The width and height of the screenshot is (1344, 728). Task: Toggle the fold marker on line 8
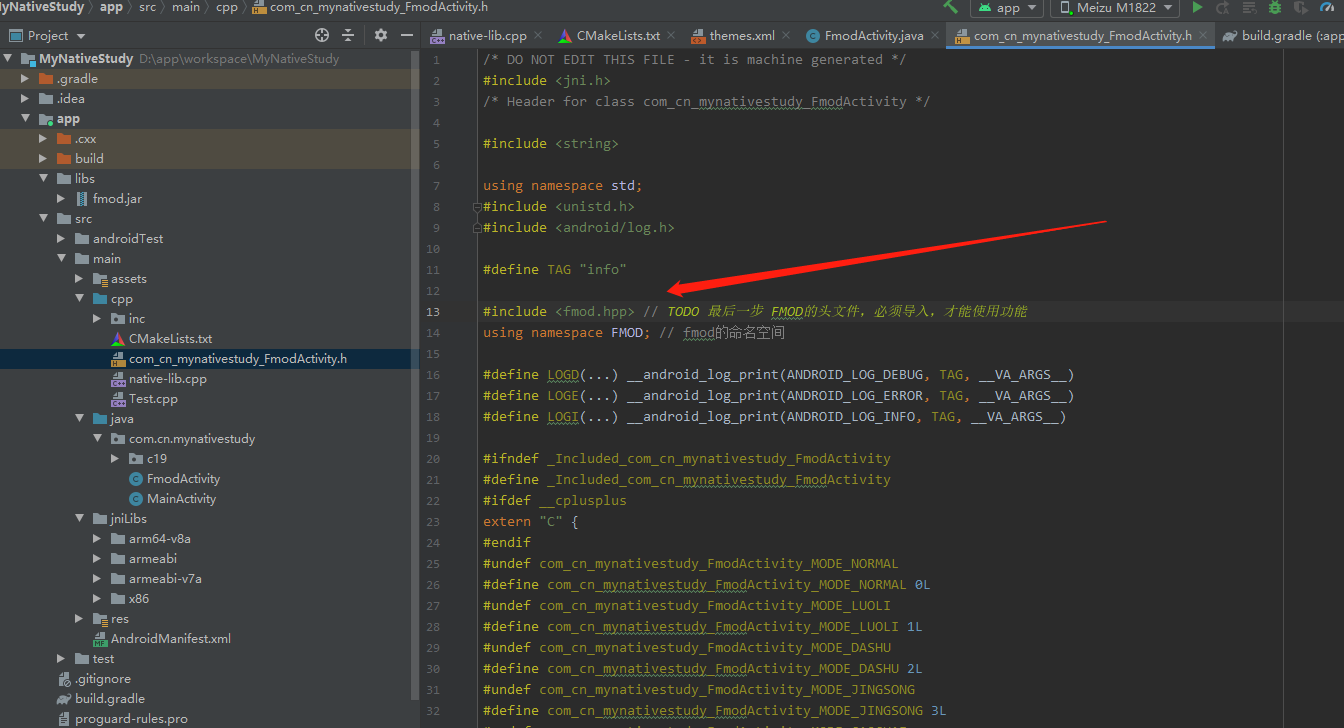click(477, 207)
